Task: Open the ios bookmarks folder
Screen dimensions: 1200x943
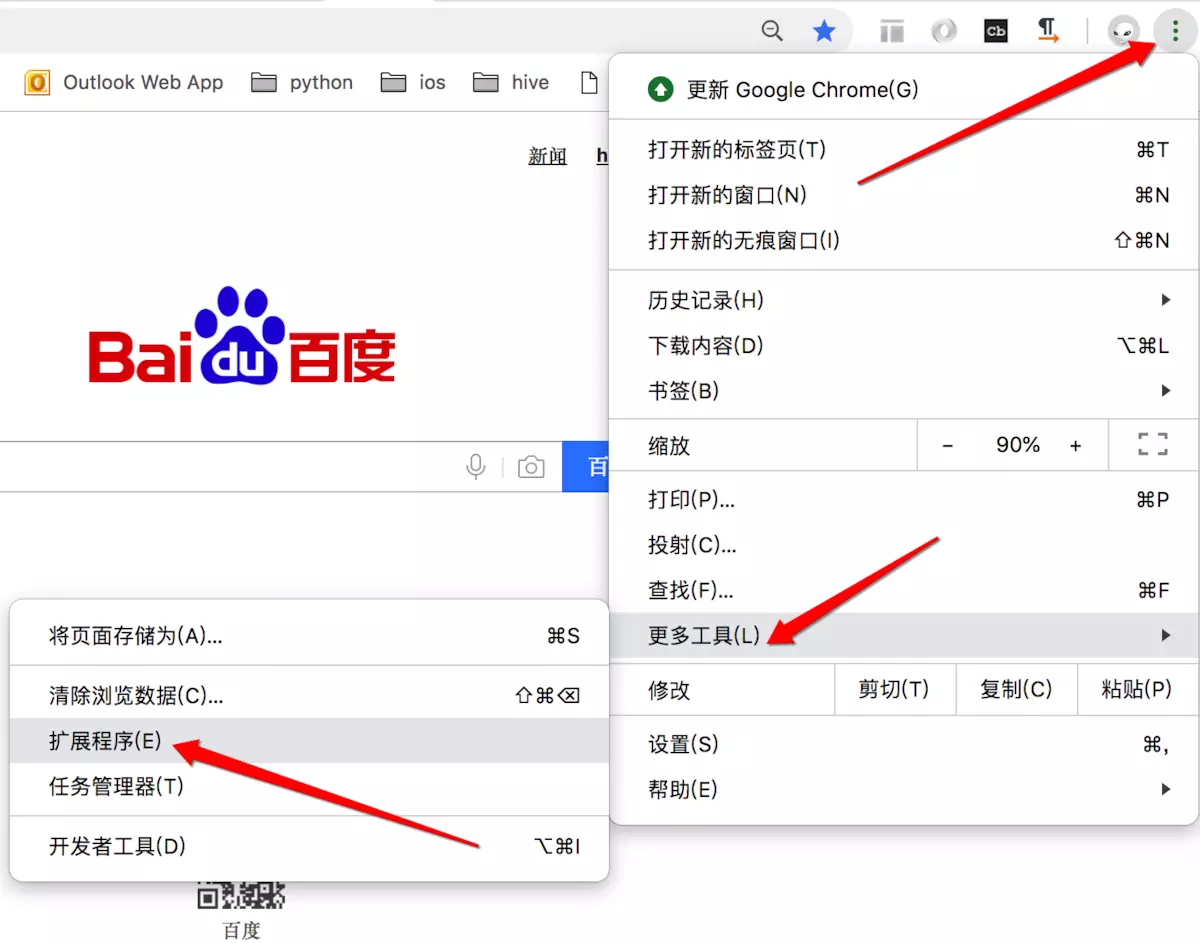Action: coord(413,83)
